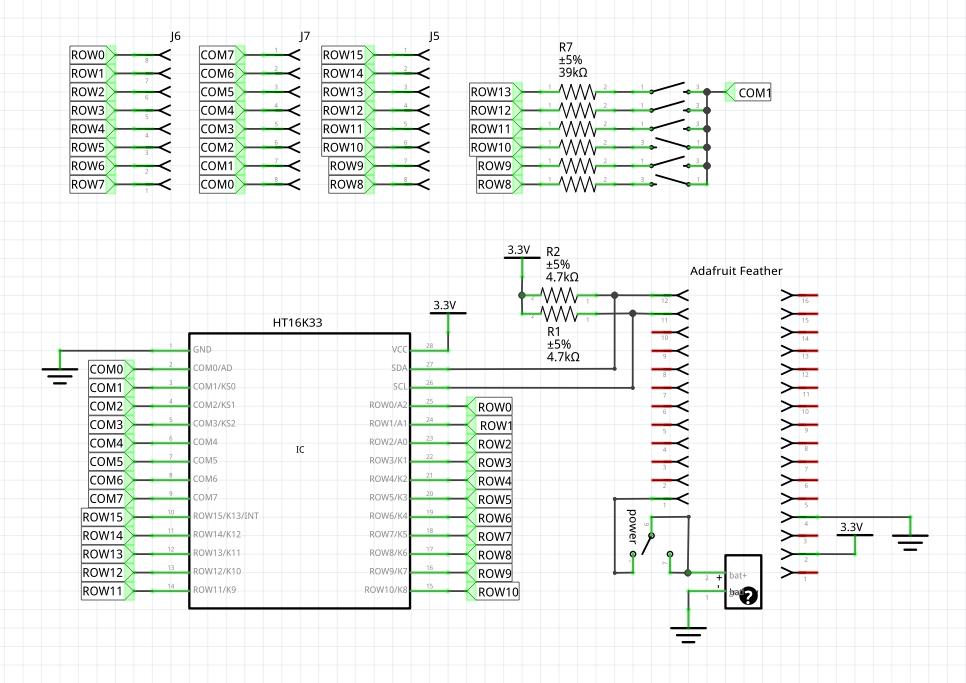
Task: Select the COM0 net label on connector J7
Action: [x=222, y=184]
